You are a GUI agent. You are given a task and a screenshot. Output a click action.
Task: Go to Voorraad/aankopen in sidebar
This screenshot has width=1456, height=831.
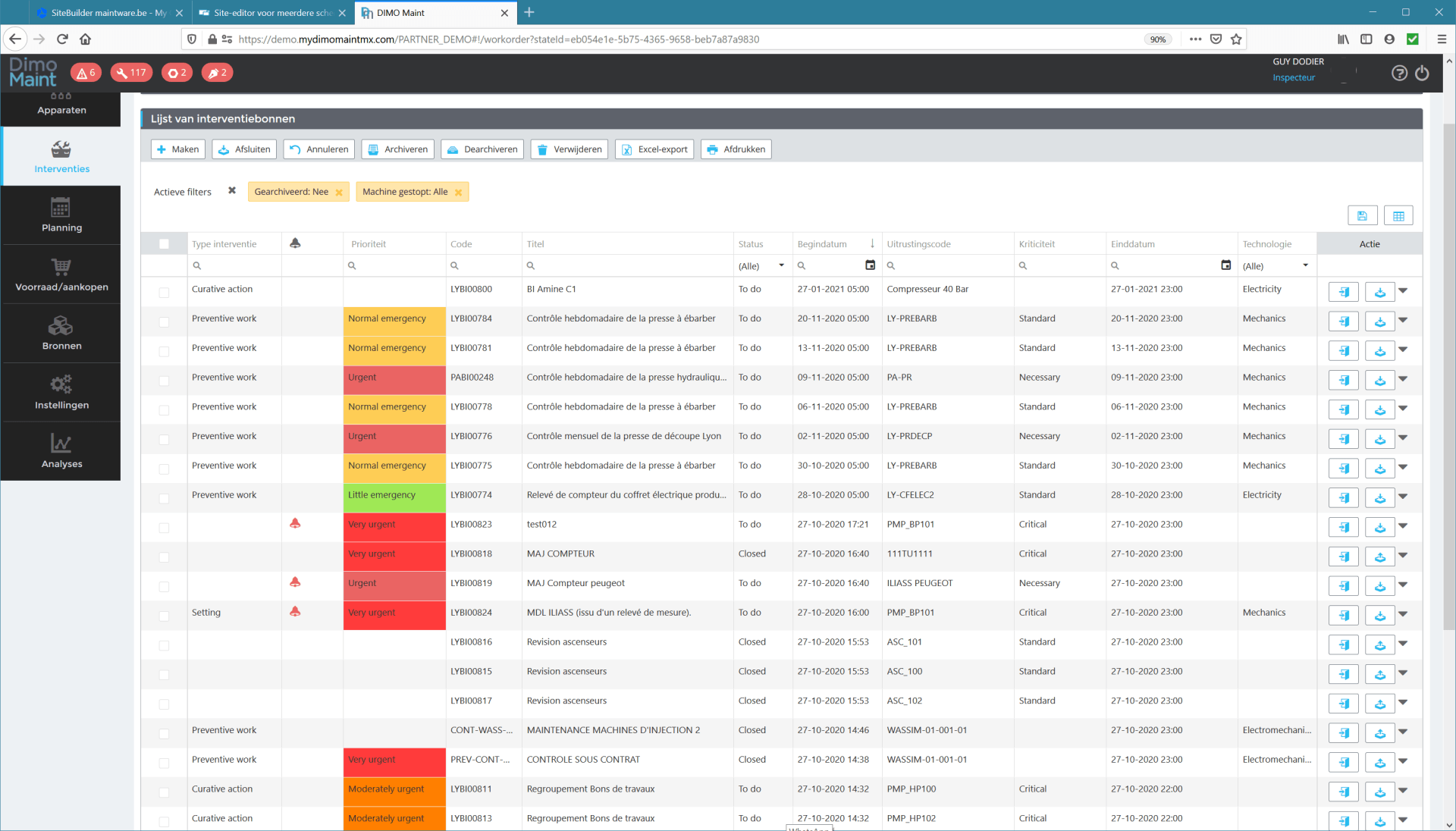point(61,274)
